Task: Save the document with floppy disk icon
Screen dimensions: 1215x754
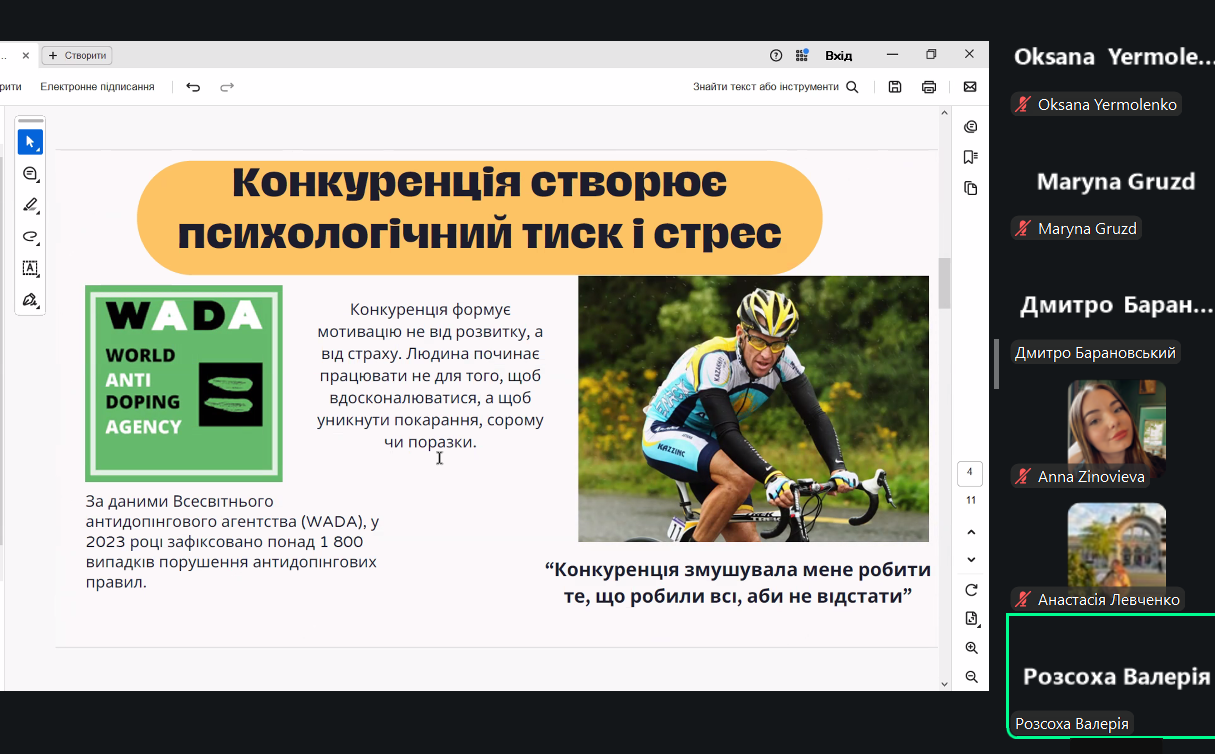Action: tap(895, 87)
